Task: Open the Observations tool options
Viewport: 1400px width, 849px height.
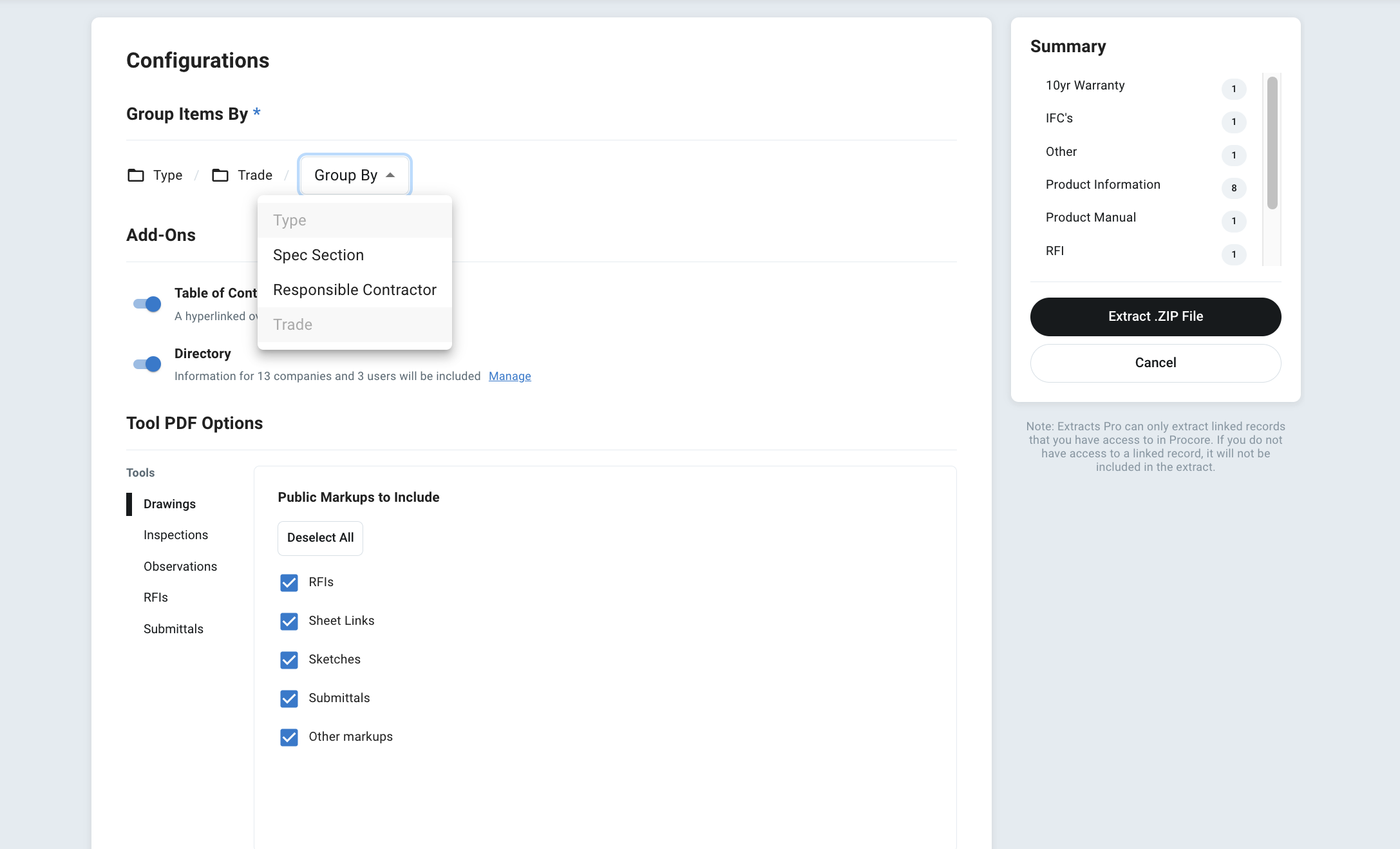Action: click(180, 567)
